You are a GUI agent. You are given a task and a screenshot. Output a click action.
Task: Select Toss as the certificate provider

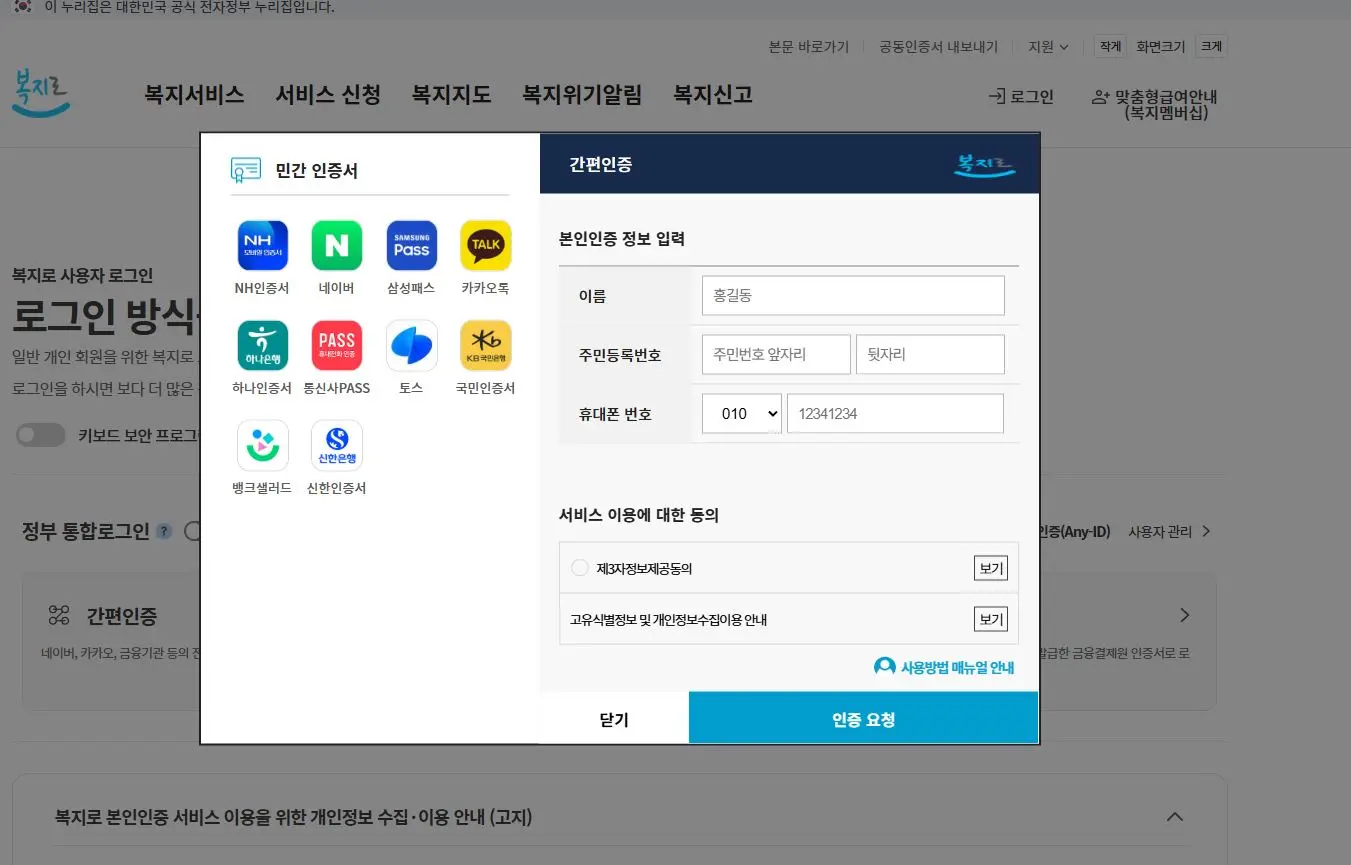coord(411,345)
